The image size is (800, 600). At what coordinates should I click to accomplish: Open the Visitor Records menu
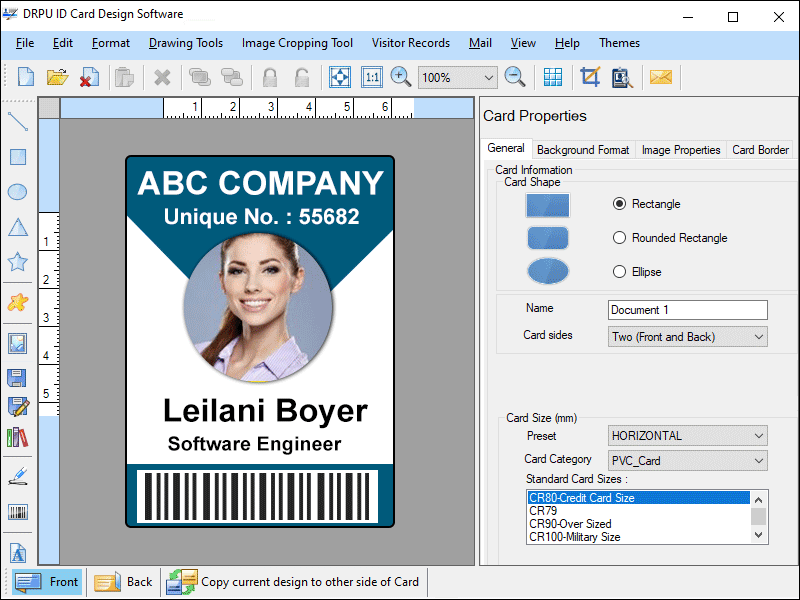tap(411, 43)
